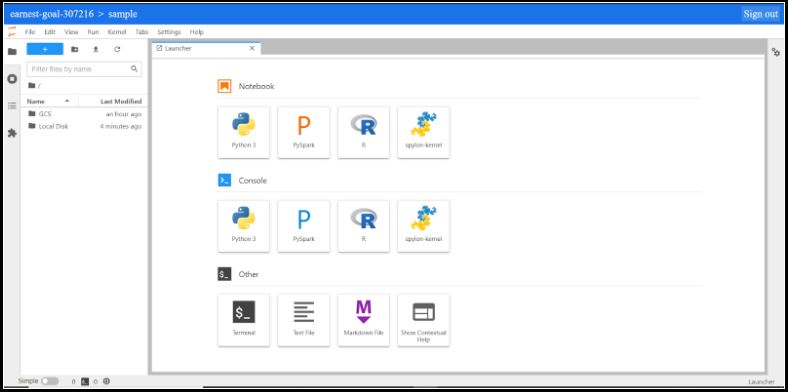Click the kernel status circle in status bar
Screen dimensions: 788x392
[107, 381]
